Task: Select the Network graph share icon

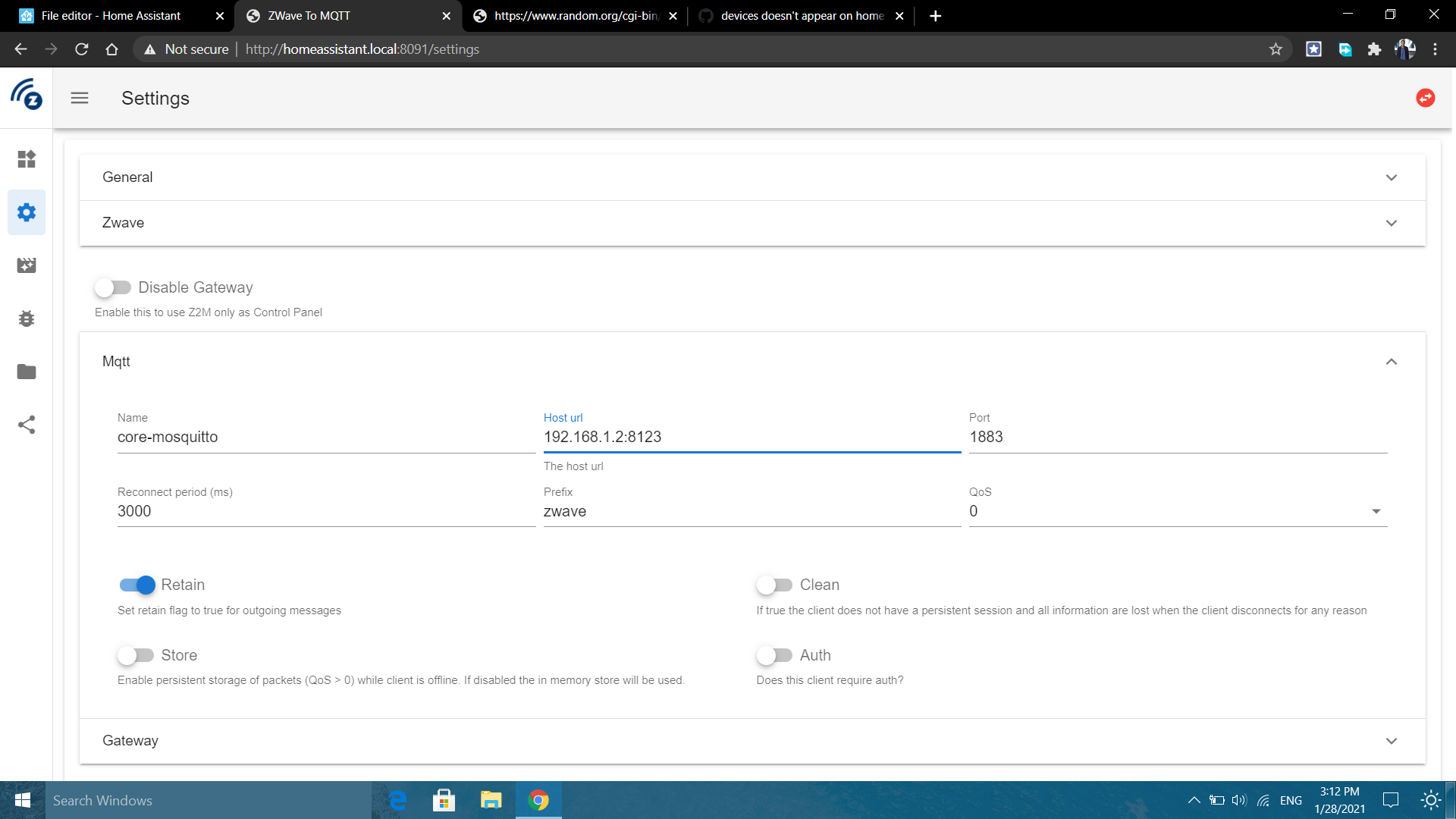Action: [27, 425]
